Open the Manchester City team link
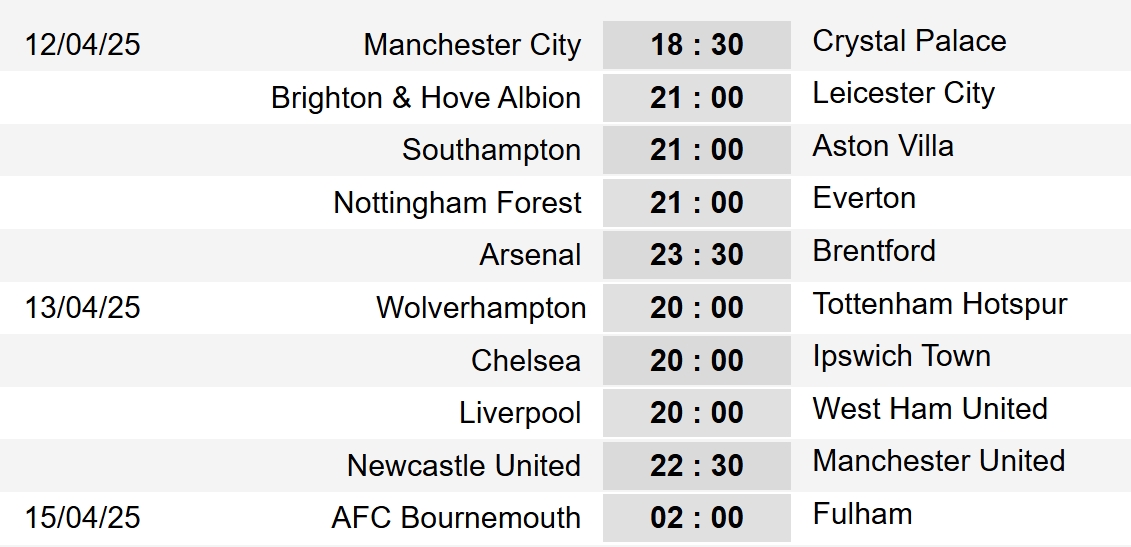 coord(472,45)
